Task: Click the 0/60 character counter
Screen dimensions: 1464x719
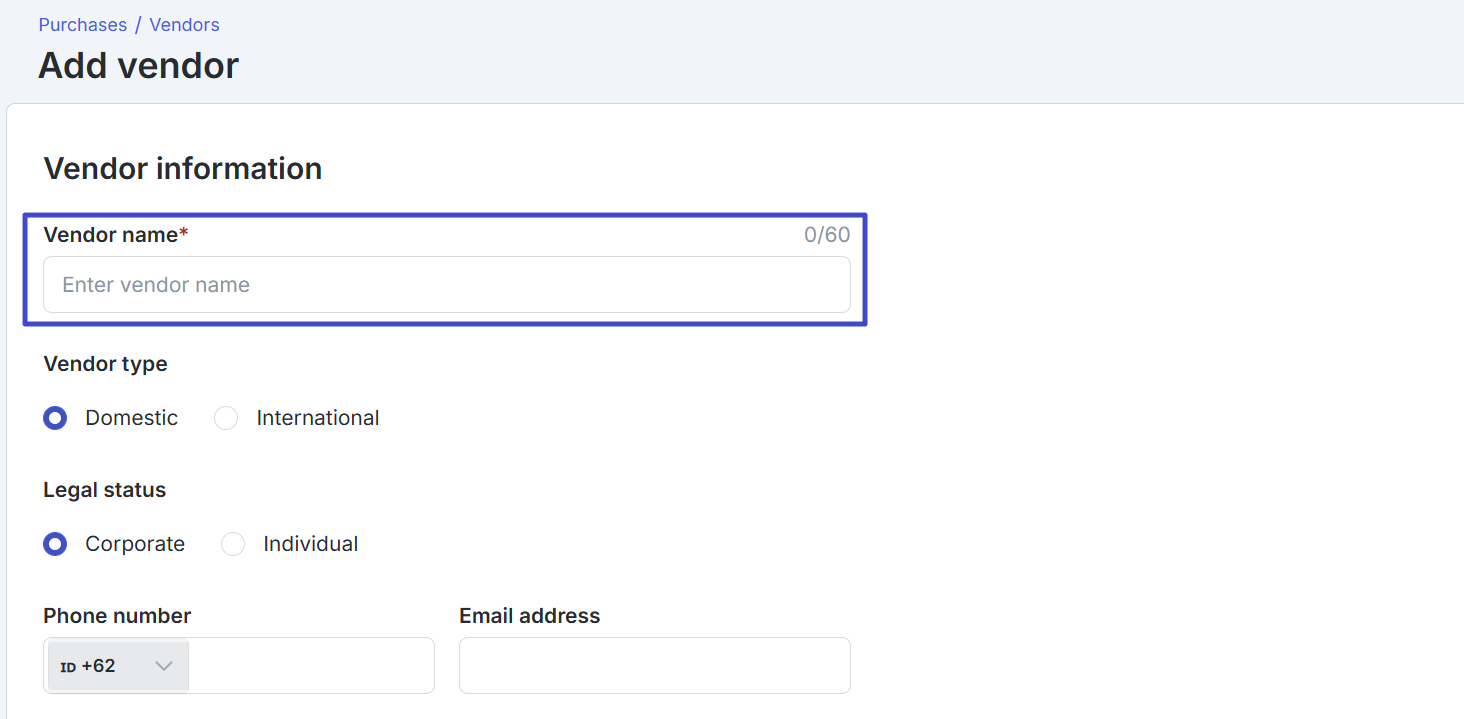Action: click(827, 235)
